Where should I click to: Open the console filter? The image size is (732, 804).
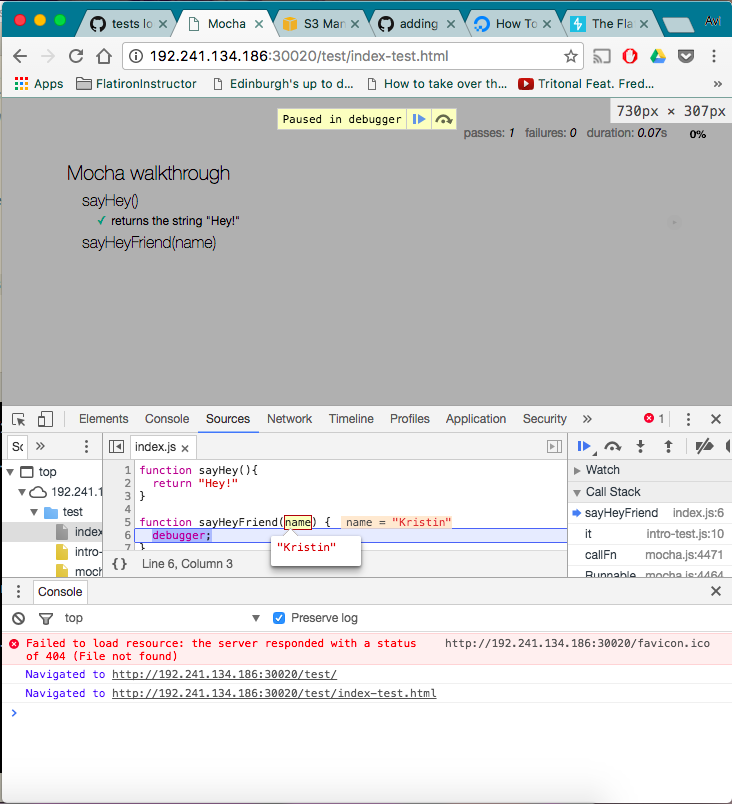click(x=46, y=618)
